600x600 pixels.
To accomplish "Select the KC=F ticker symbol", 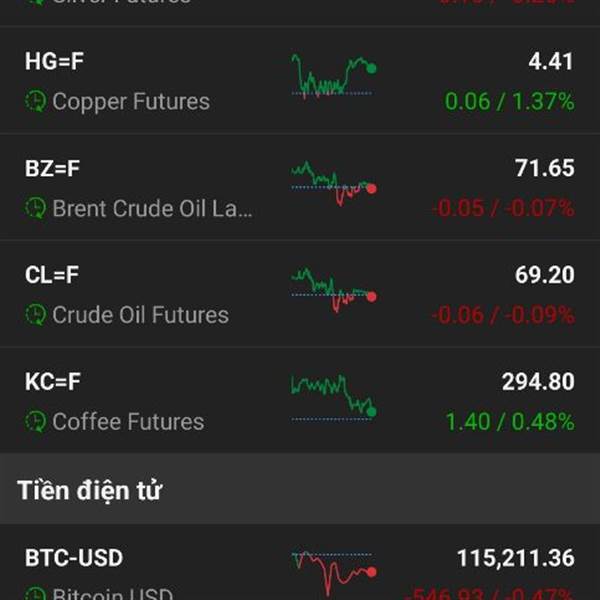I will pyautogui.click(x=53, y=382).
